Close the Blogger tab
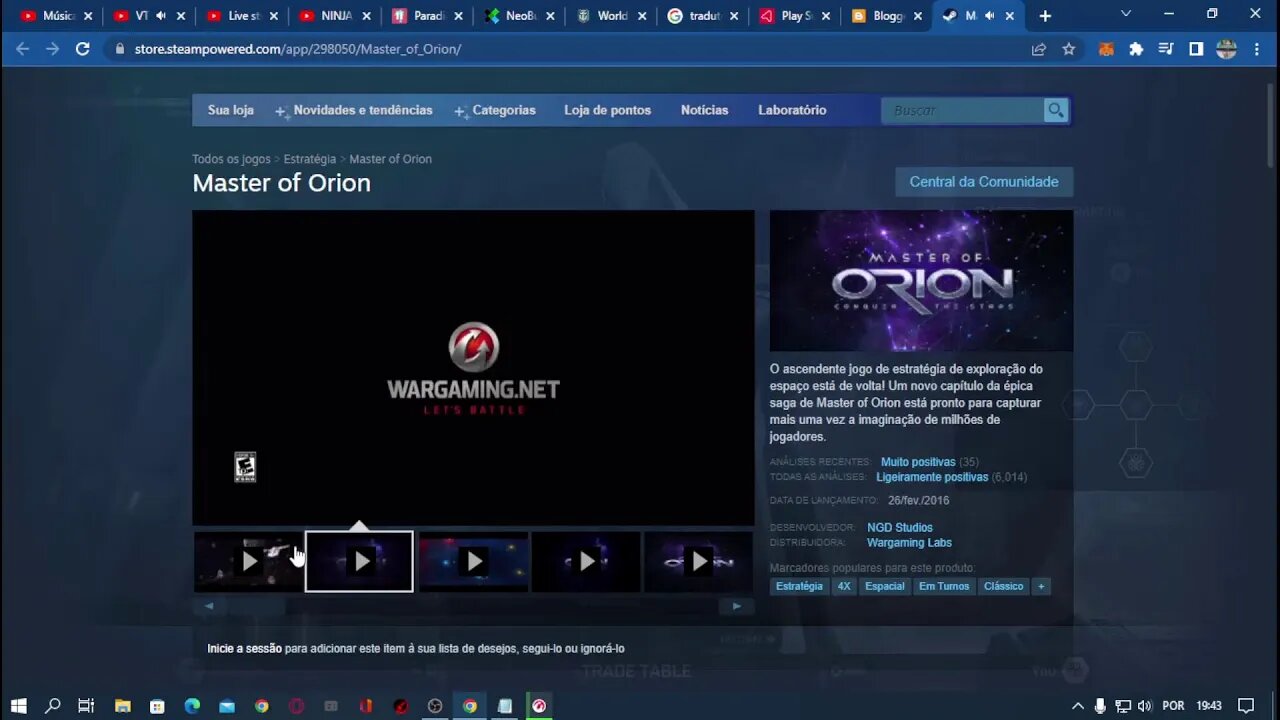 (x=919, y=16)
